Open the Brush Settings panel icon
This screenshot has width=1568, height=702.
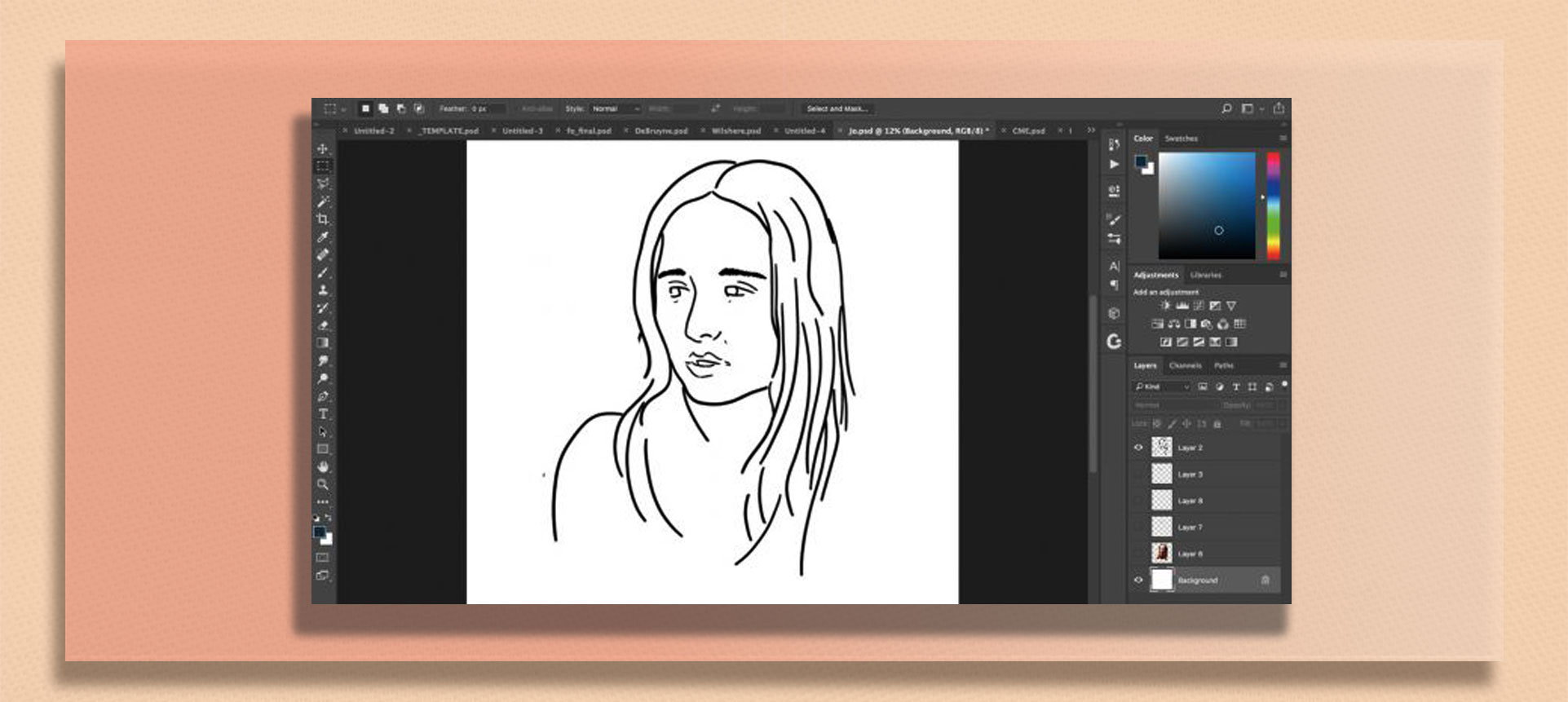pyautogui.click(x=1114, y=219)
